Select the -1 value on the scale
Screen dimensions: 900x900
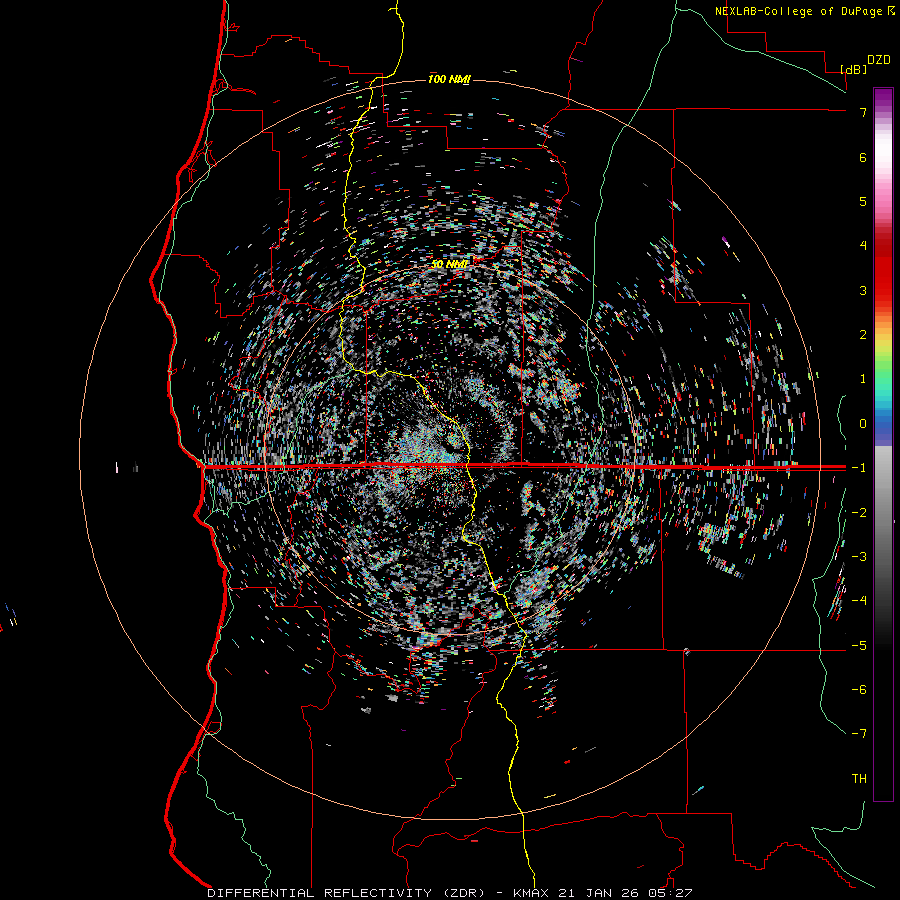[x=859, y=468]
